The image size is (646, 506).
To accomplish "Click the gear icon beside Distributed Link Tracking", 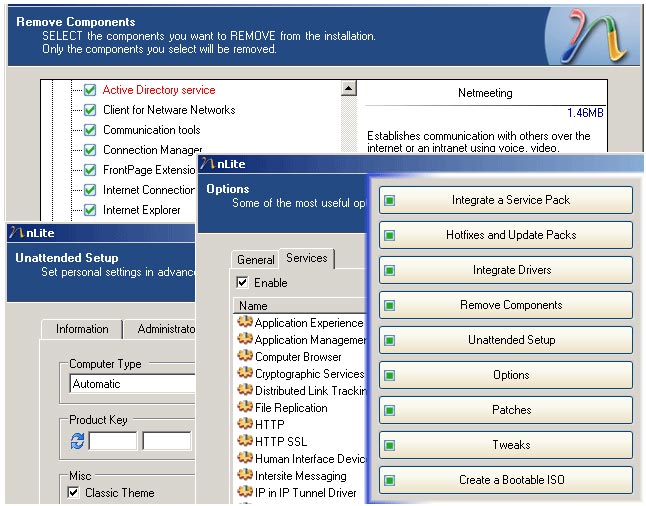I will 245,389.
